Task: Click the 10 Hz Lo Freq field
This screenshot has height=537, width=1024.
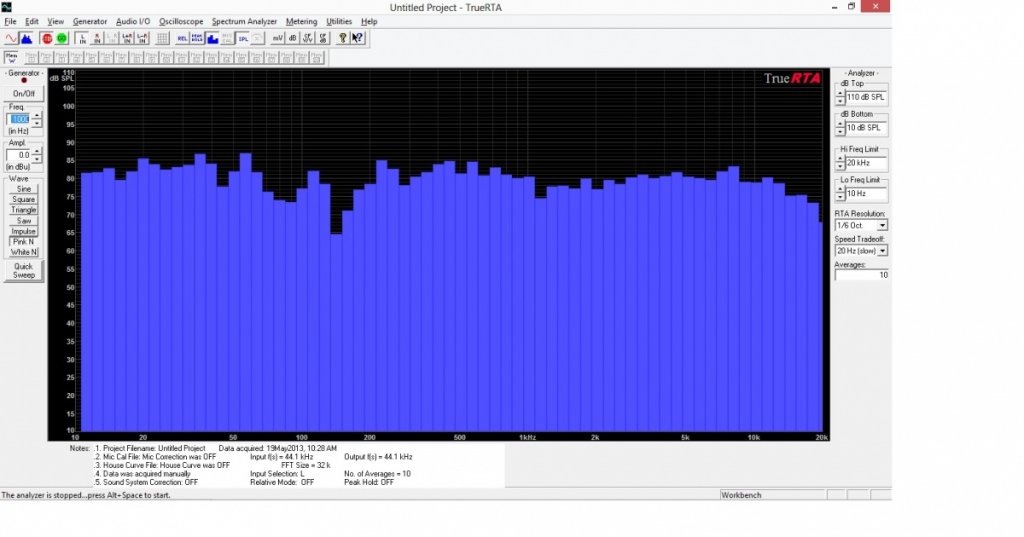Action: tap(866, 194)
